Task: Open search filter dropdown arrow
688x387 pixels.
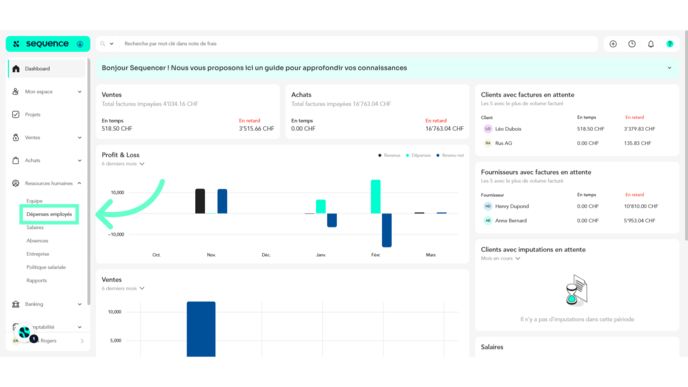Action: 111,44
